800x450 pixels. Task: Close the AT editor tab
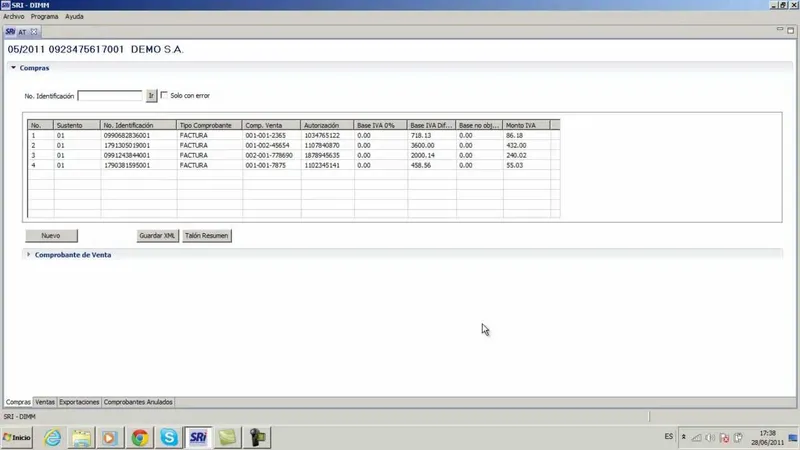click(x=34, y=32)
